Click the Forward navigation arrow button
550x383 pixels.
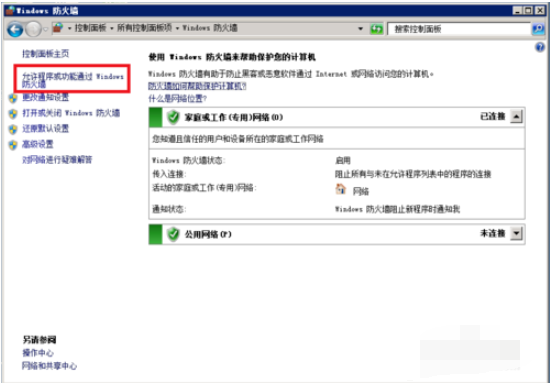pos(33,29)
